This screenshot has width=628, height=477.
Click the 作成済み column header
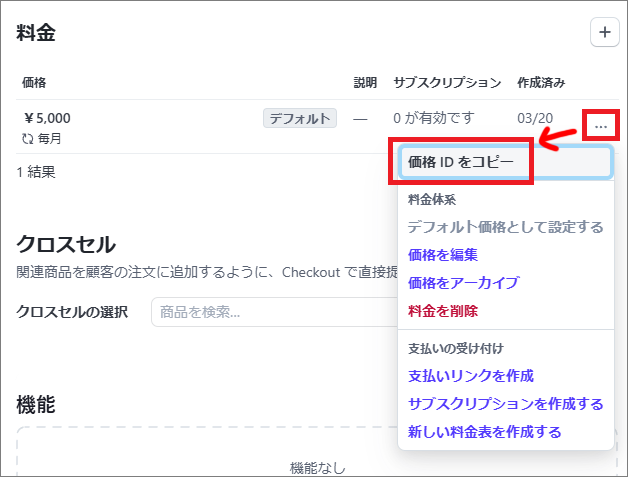[x=541, y=83]
